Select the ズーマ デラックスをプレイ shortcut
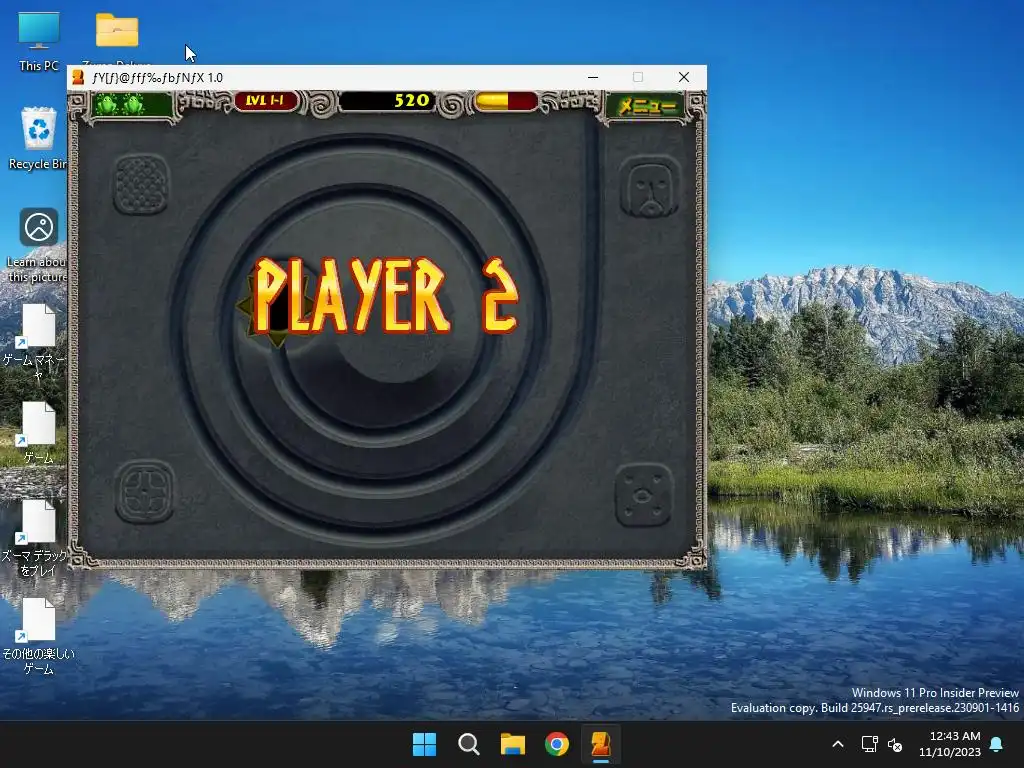Viewport: 1024px width, 768px height. (x=37, y=539)
